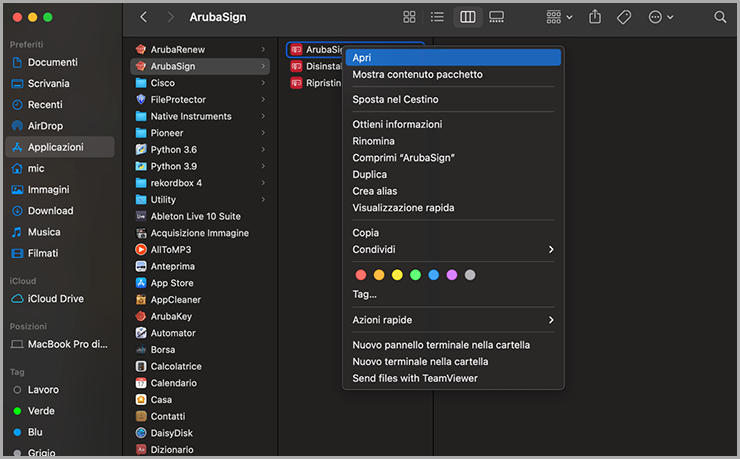The height and width of the screenshot is (459, 740).
Task: Expand the Azioni rapide submenu
Action: click(x=453, y=320)
